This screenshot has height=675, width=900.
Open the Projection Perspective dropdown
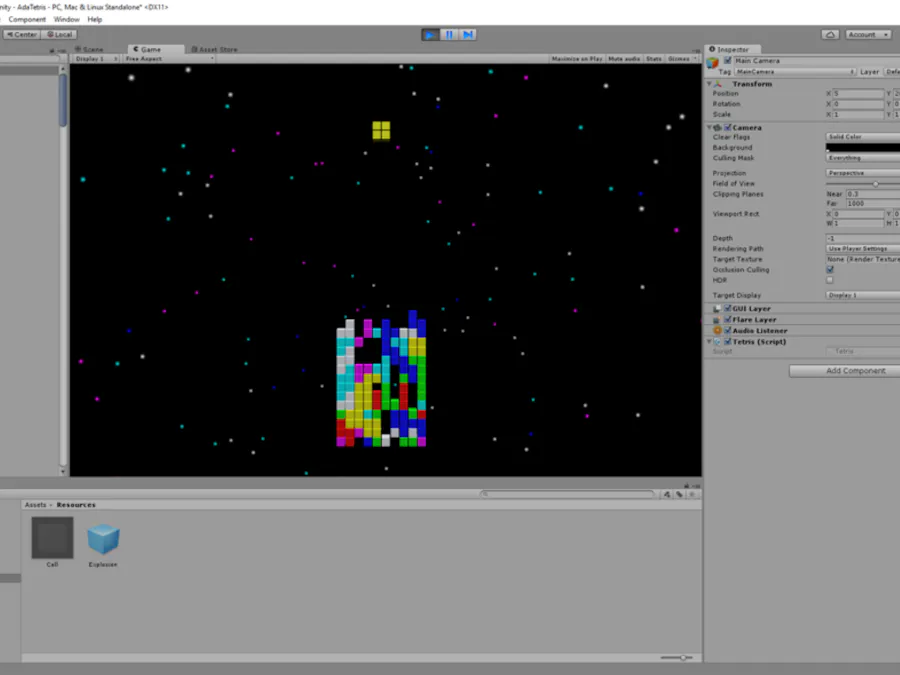pos(863,173)
